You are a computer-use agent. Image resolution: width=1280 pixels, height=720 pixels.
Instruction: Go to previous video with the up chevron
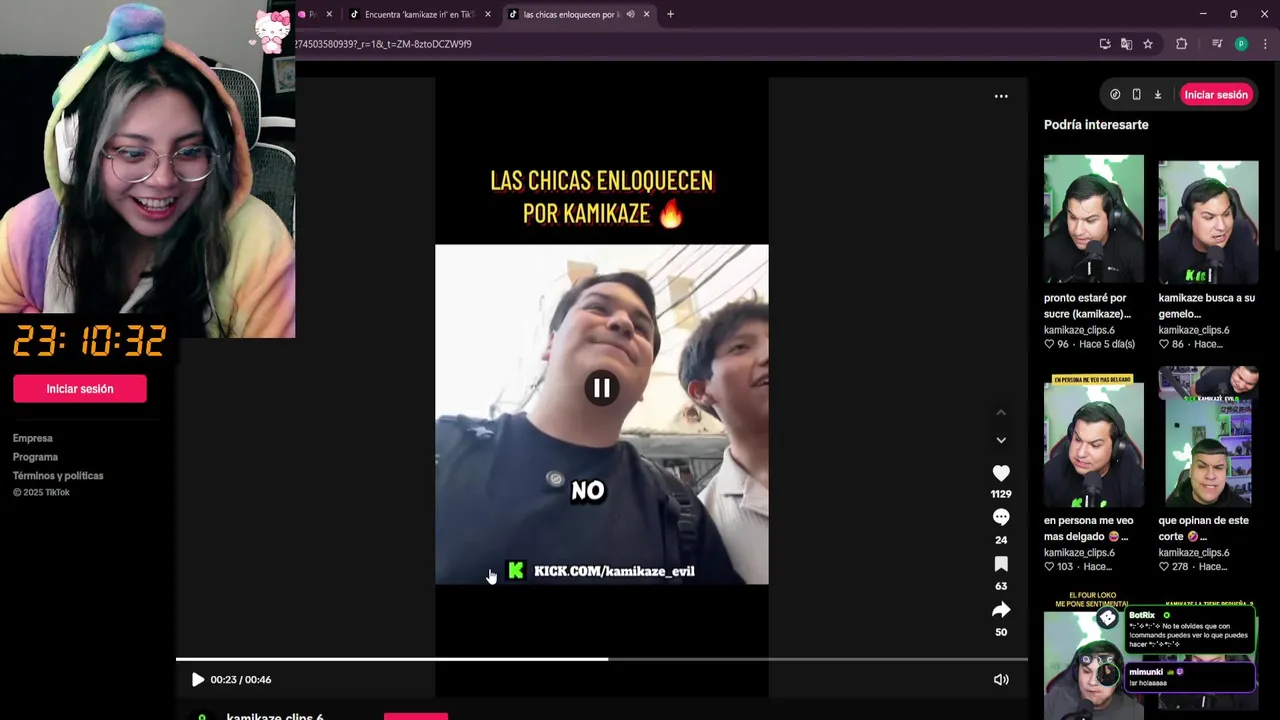1001,412
